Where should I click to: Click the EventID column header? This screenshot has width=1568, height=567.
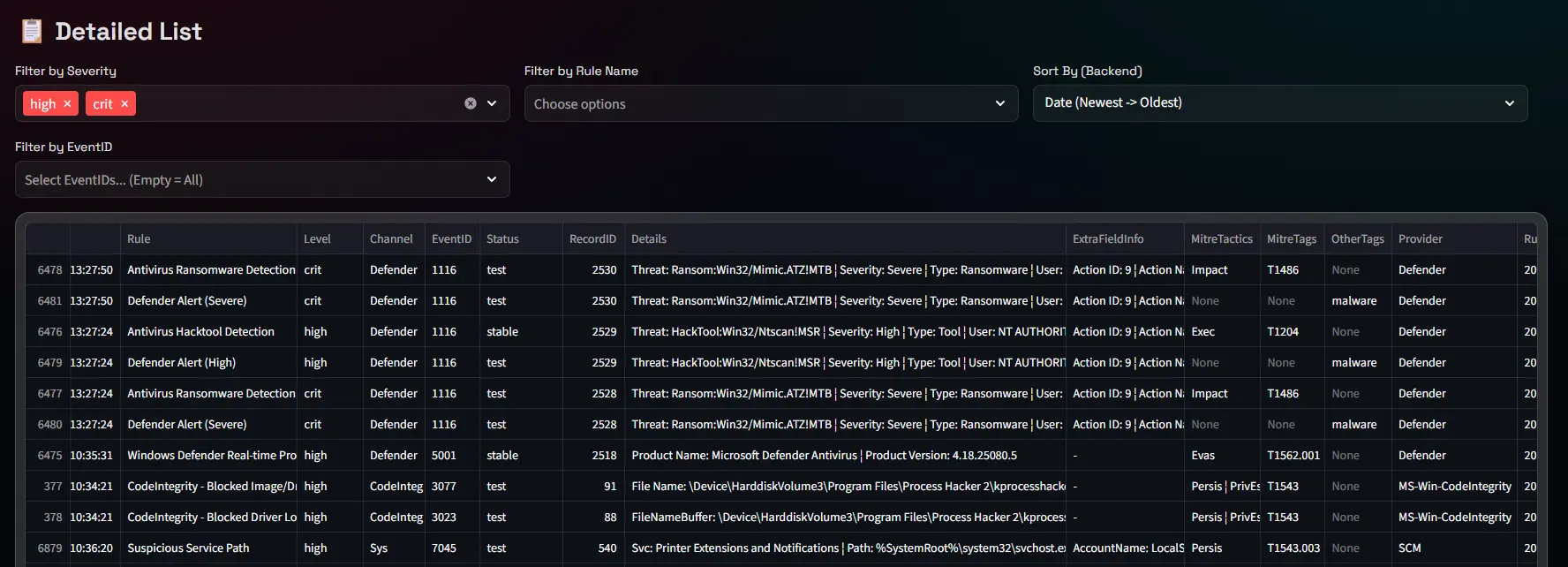(451, 239)
